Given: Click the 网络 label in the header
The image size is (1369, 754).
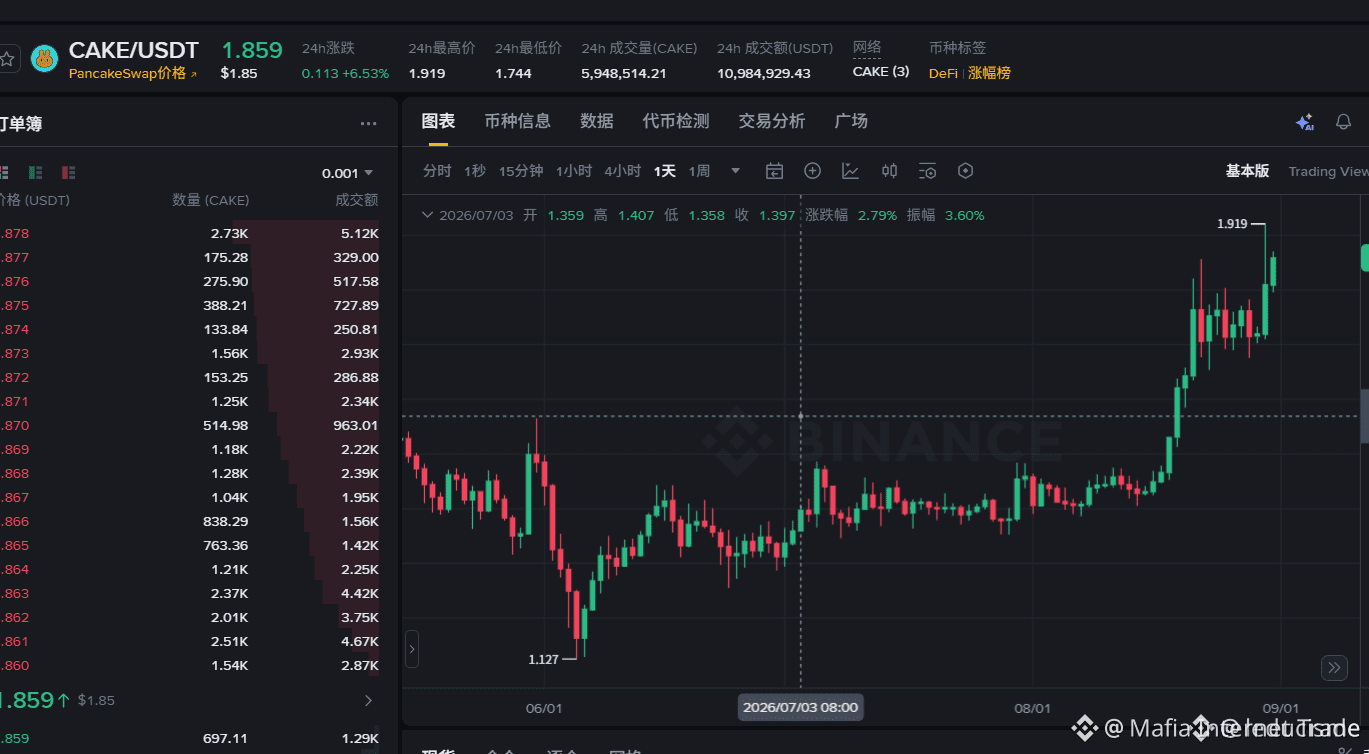Looking at the screenshot, I should point(867,48).
